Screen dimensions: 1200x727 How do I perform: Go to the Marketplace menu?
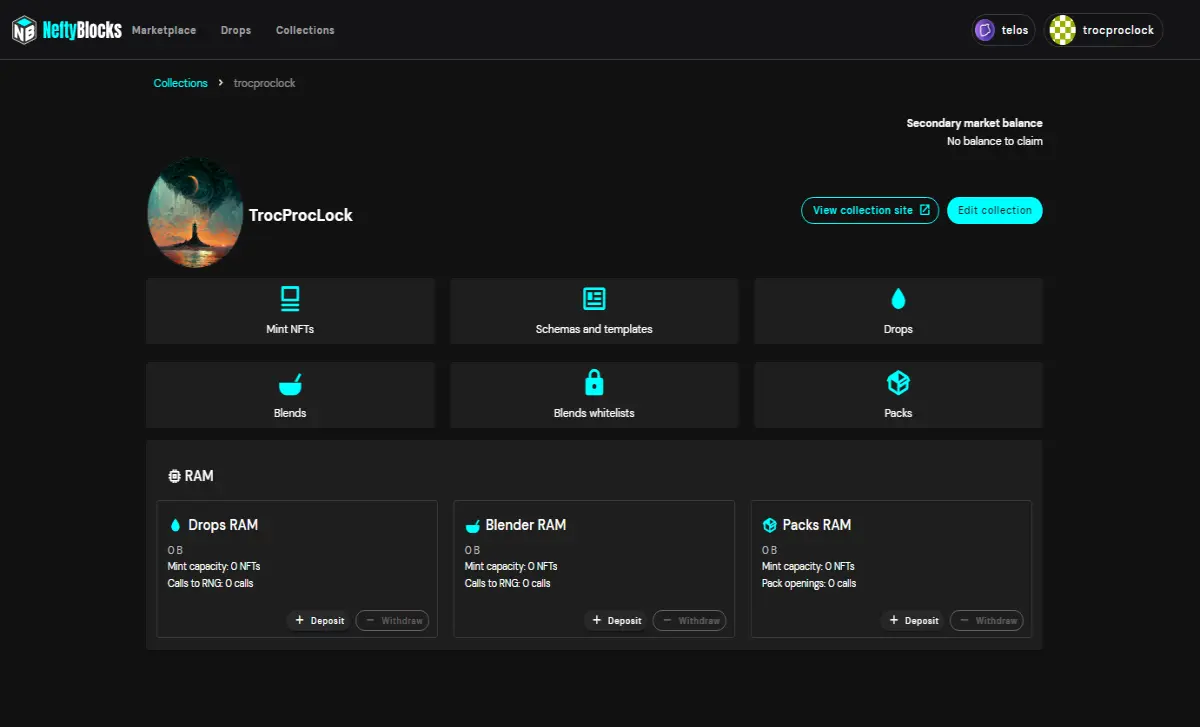pyautogui.click(x=164, y=30)
